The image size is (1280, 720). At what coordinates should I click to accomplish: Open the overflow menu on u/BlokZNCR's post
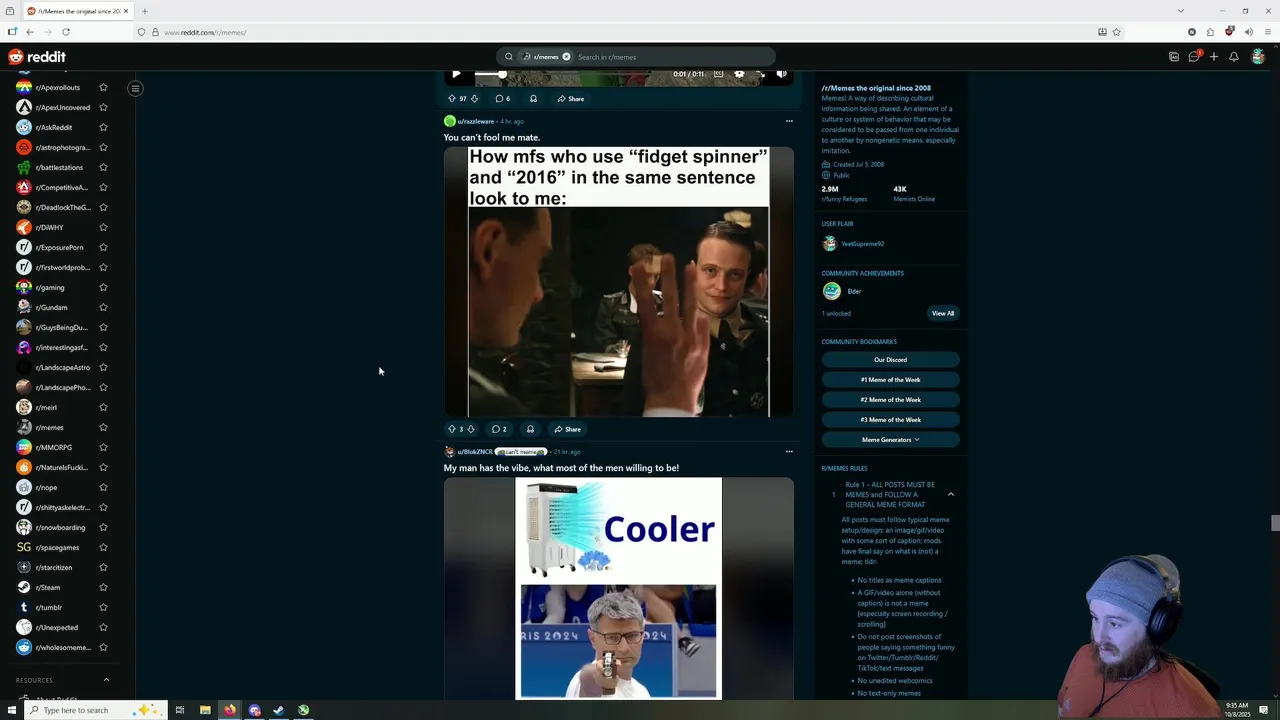click(789, 451)
